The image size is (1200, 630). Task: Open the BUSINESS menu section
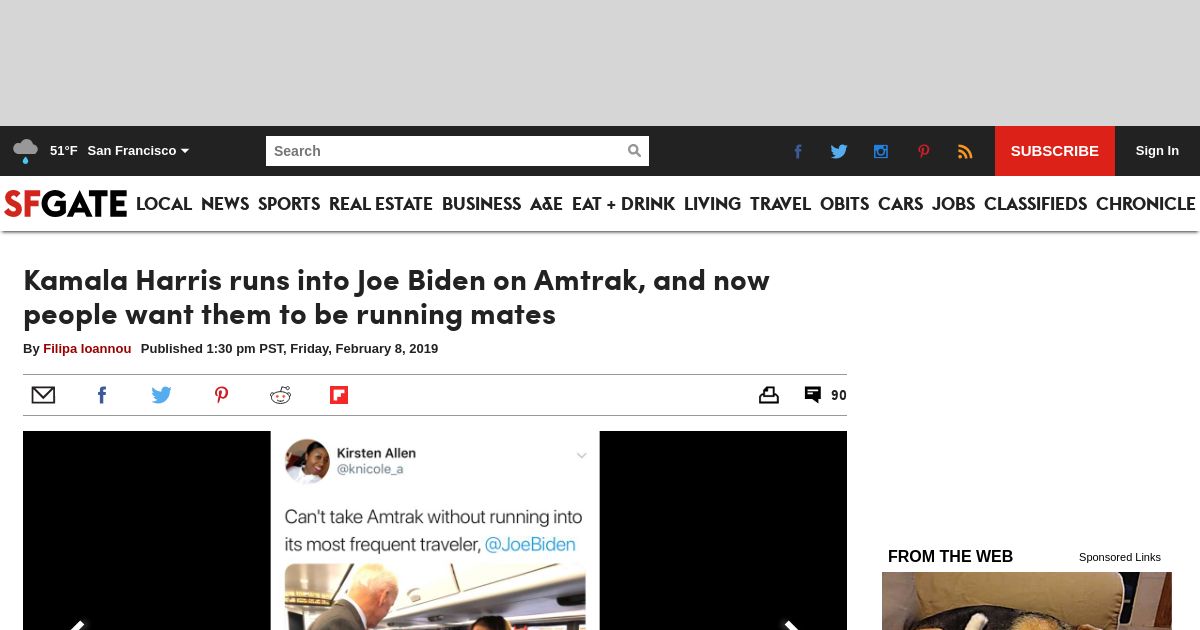tap(481, 204)
